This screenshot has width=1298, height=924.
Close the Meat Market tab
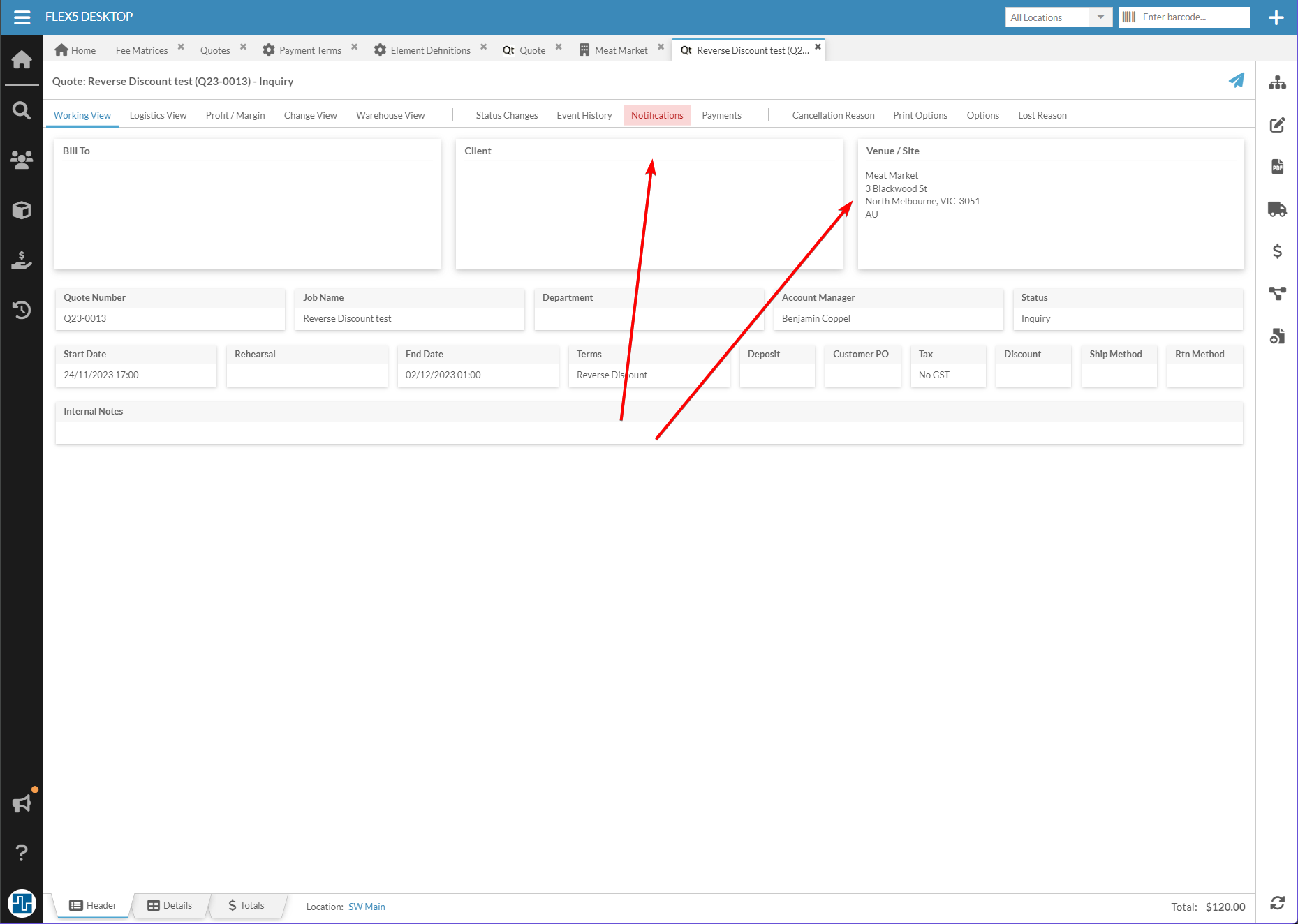point(661,47)
